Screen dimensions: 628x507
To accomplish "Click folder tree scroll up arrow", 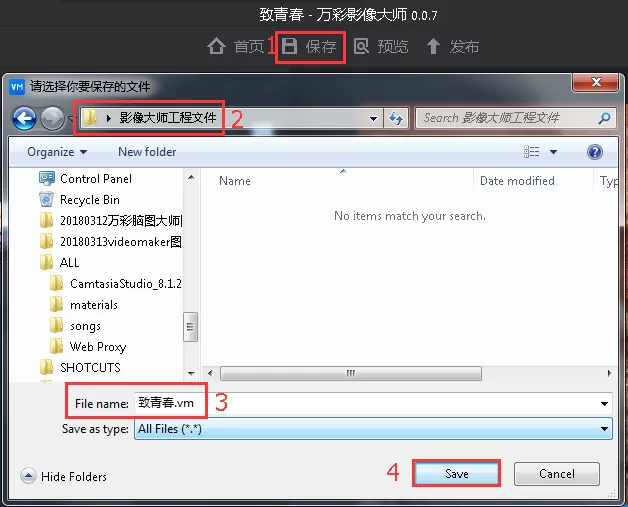I will (191, 177).
